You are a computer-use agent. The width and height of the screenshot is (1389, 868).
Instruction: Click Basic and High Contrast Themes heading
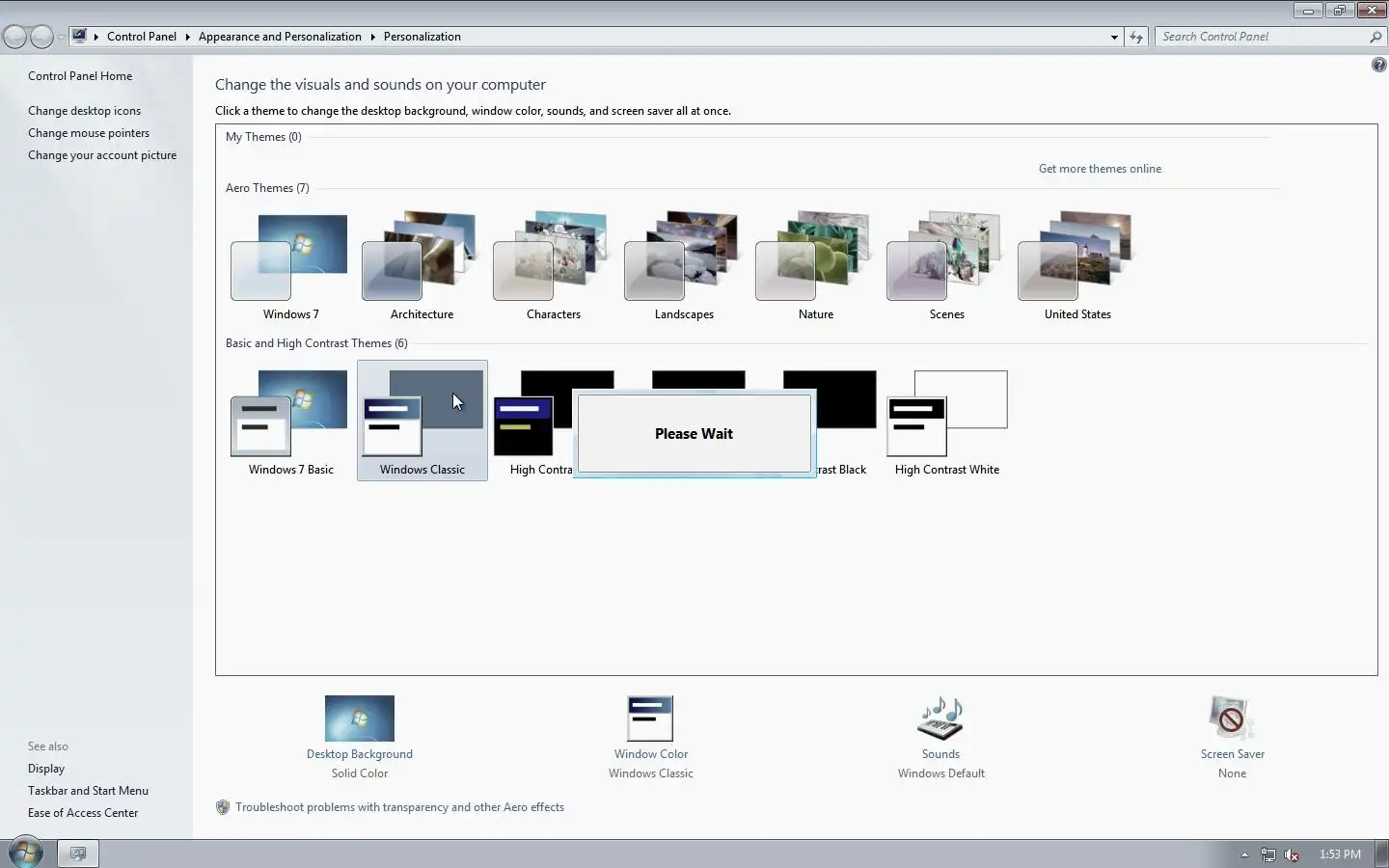coord(316,343)
